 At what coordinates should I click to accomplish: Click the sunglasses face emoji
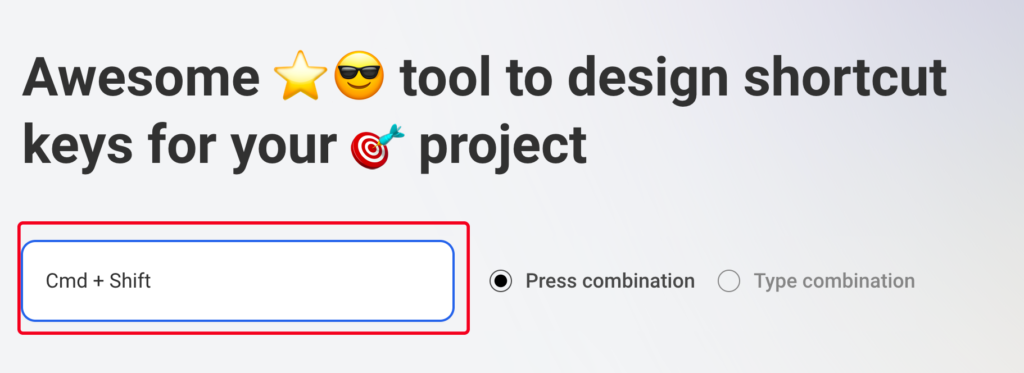click(x=359, y=76)
